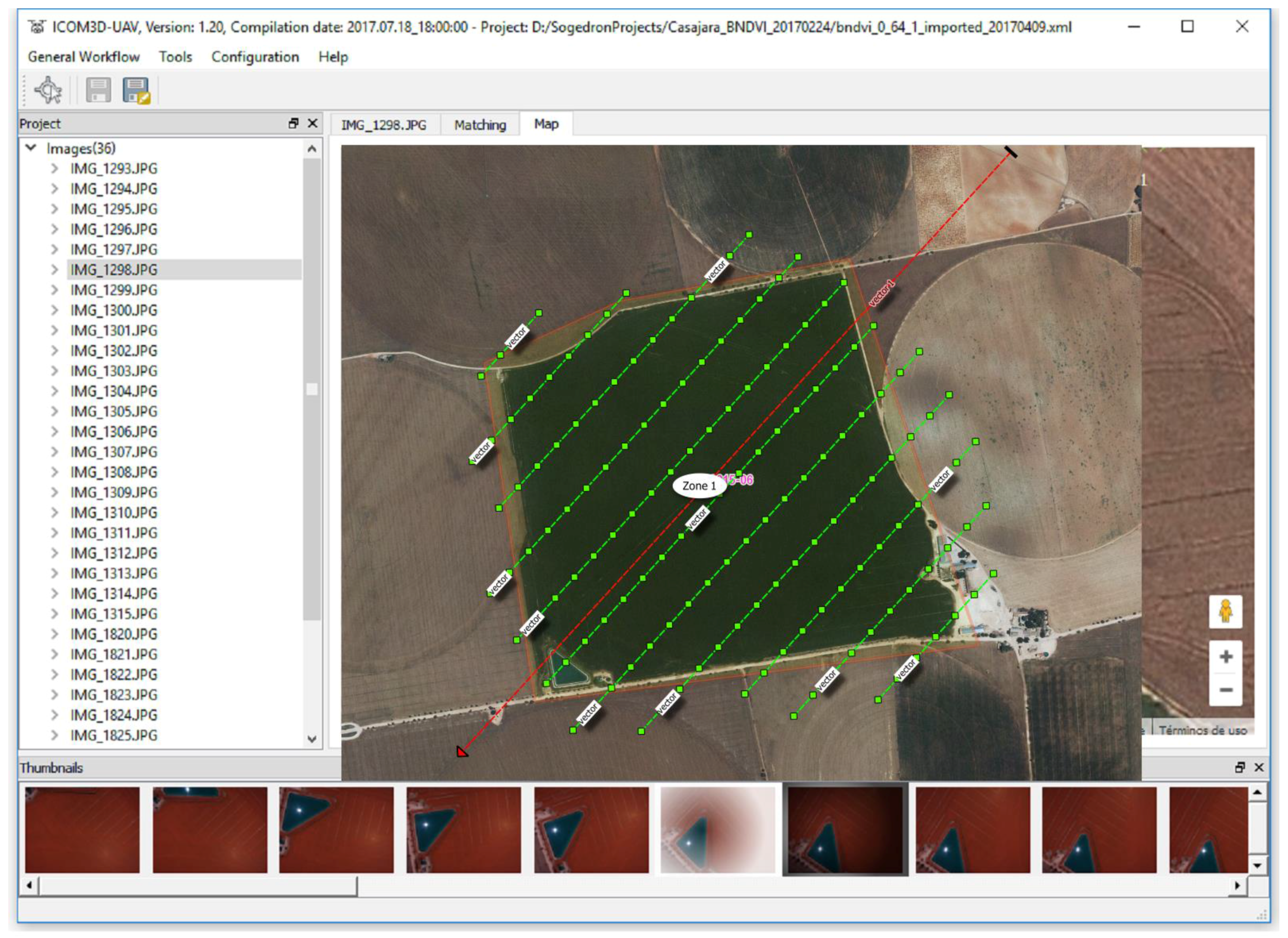This screenshot has height=938, width=1288.
Task: Expand the IMG_1293.JPG tree item
Action: [x=55, y=169]
